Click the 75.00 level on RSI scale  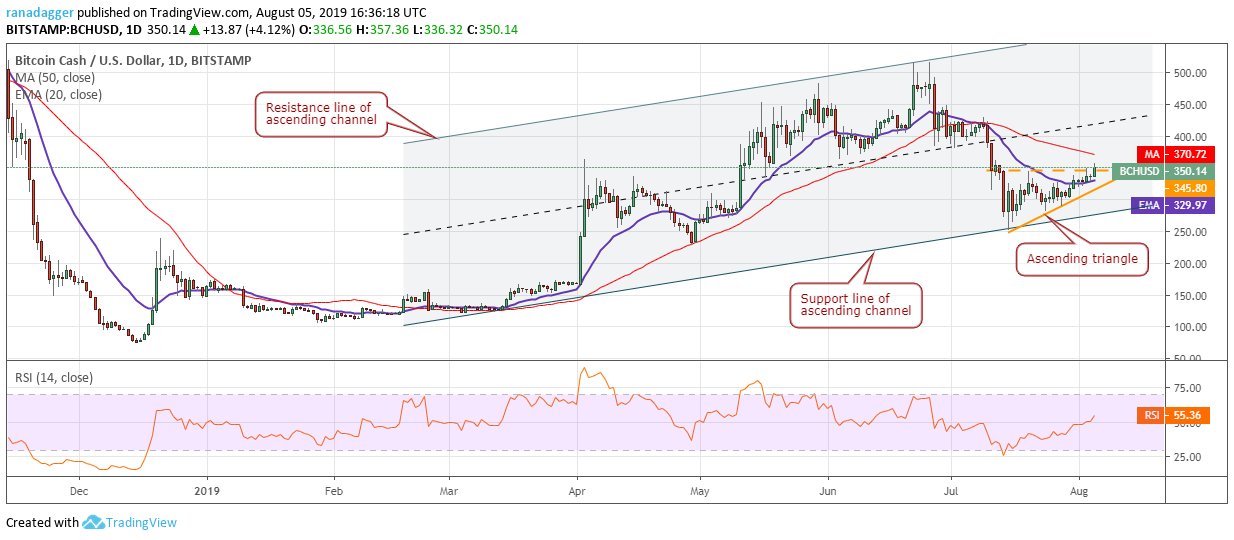[1188, 389]
